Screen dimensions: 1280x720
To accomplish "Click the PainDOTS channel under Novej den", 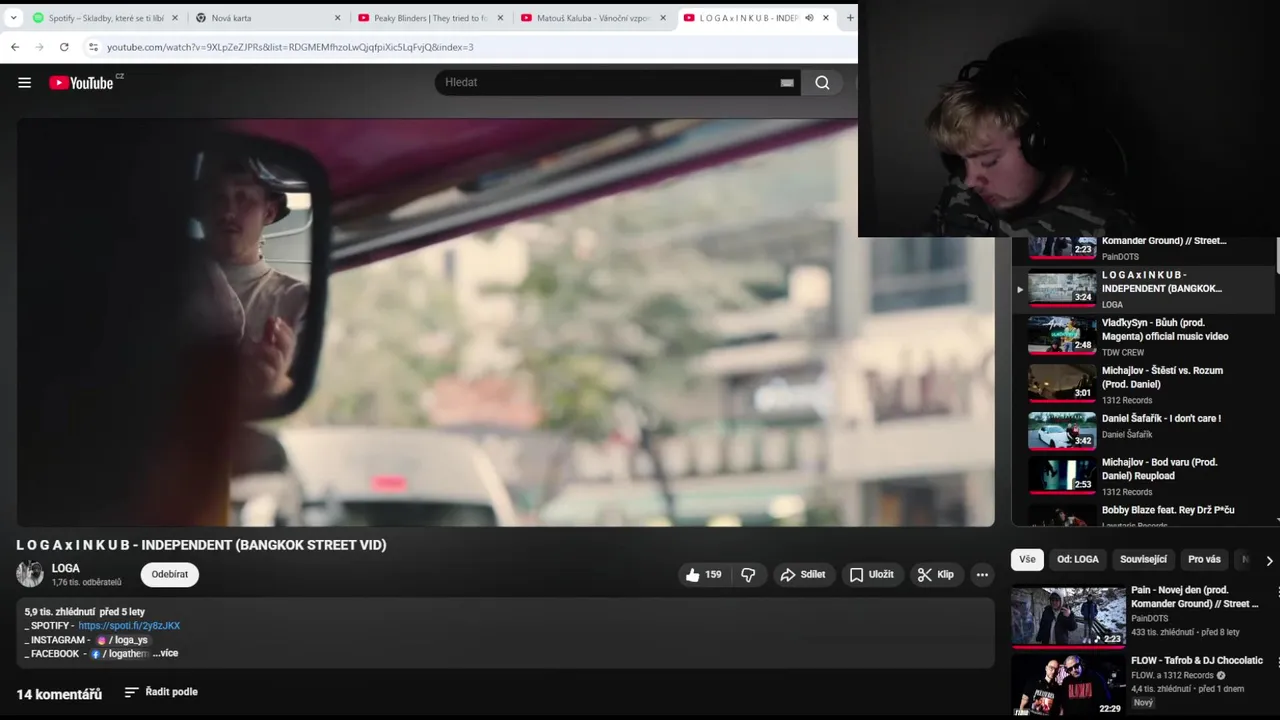I will pos(1149,619).
